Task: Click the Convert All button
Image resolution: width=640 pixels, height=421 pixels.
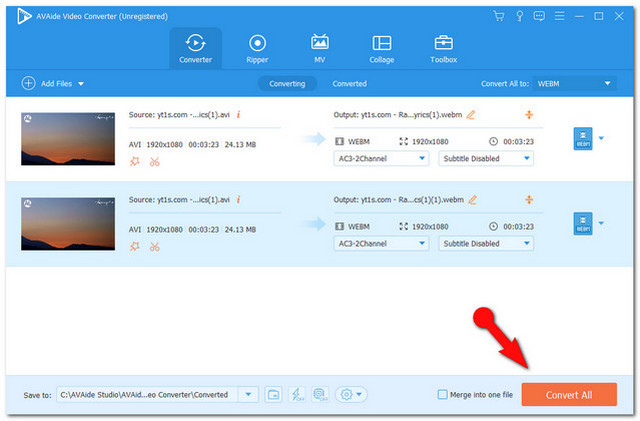Action: [x=569, y=394]
